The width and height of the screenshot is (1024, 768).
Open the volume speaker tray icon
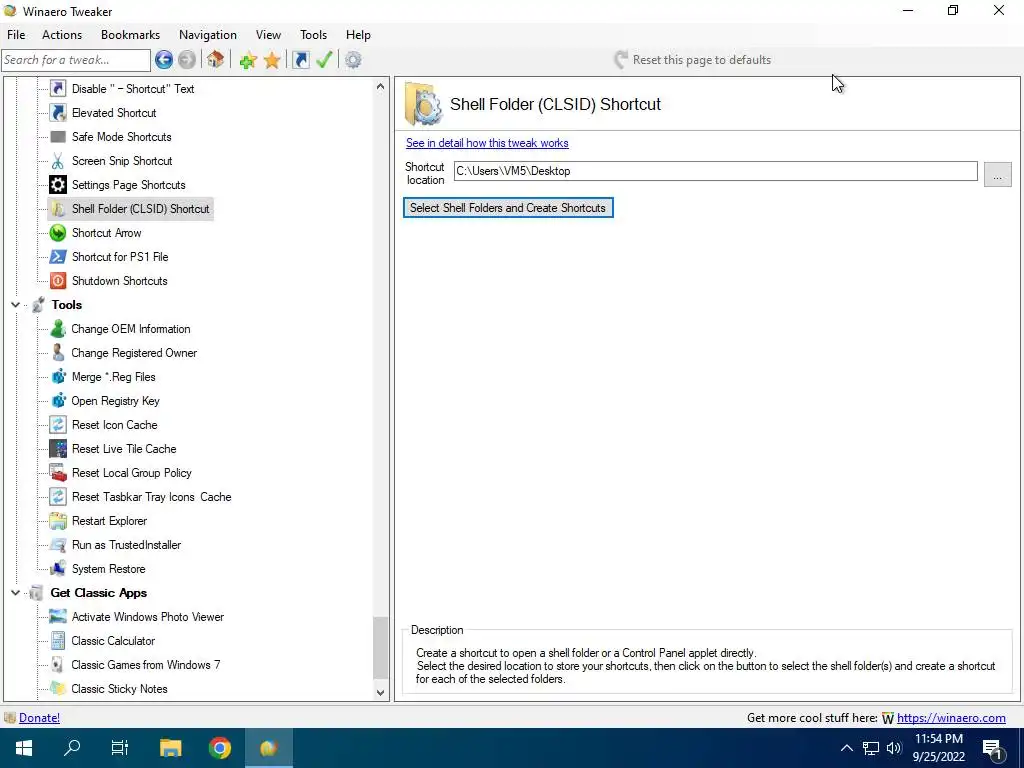[x=894, y=748]
